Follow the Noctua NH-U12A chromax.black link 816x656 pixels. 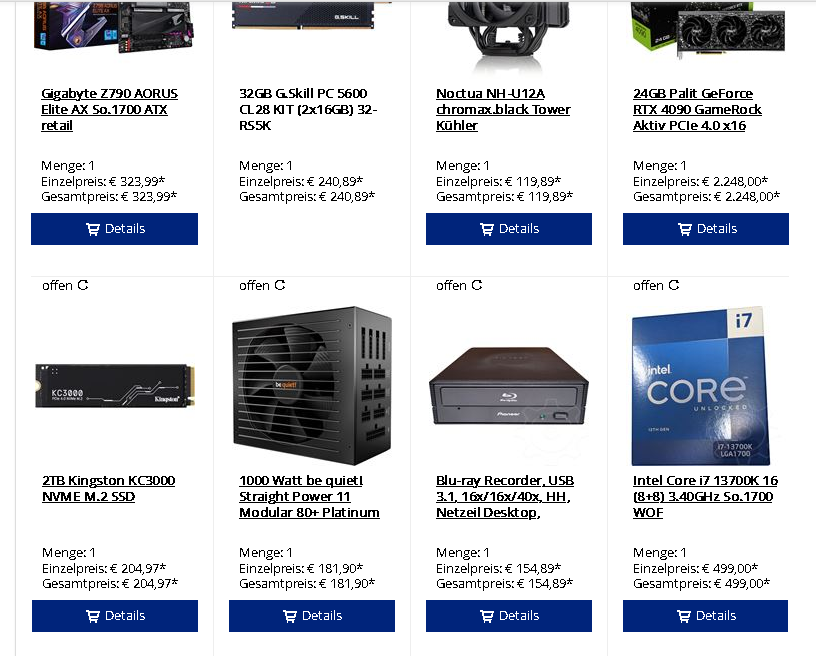click(x=503, y=109)
